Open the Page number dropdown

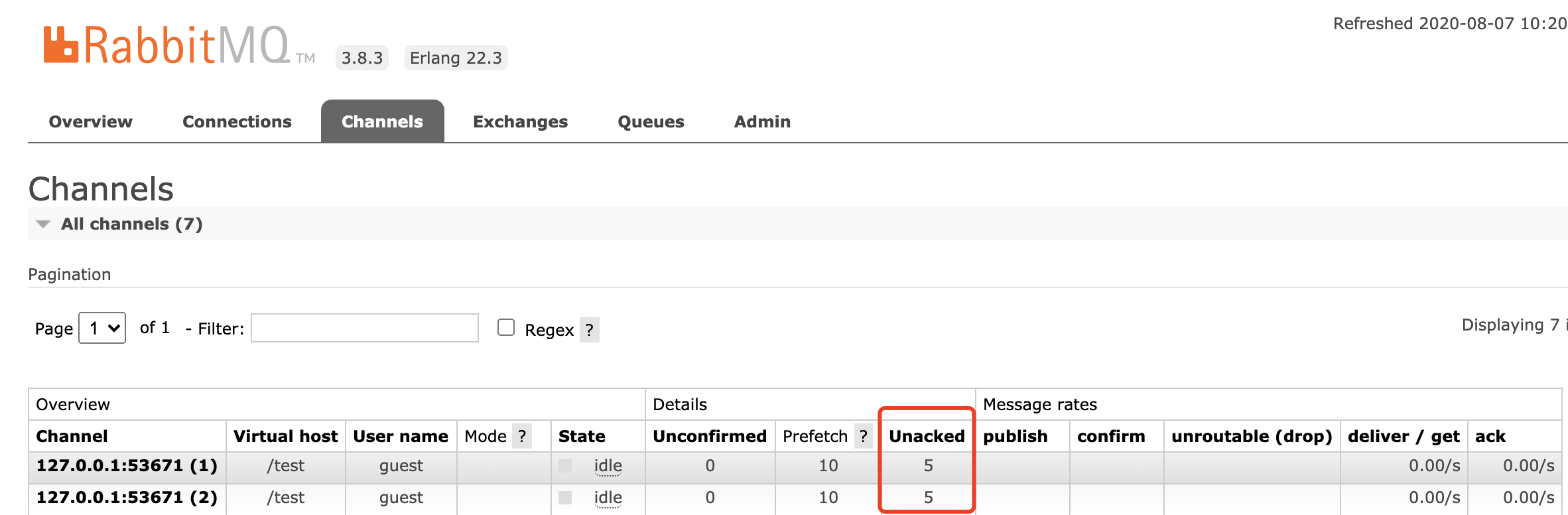click(x=101, y=327)
